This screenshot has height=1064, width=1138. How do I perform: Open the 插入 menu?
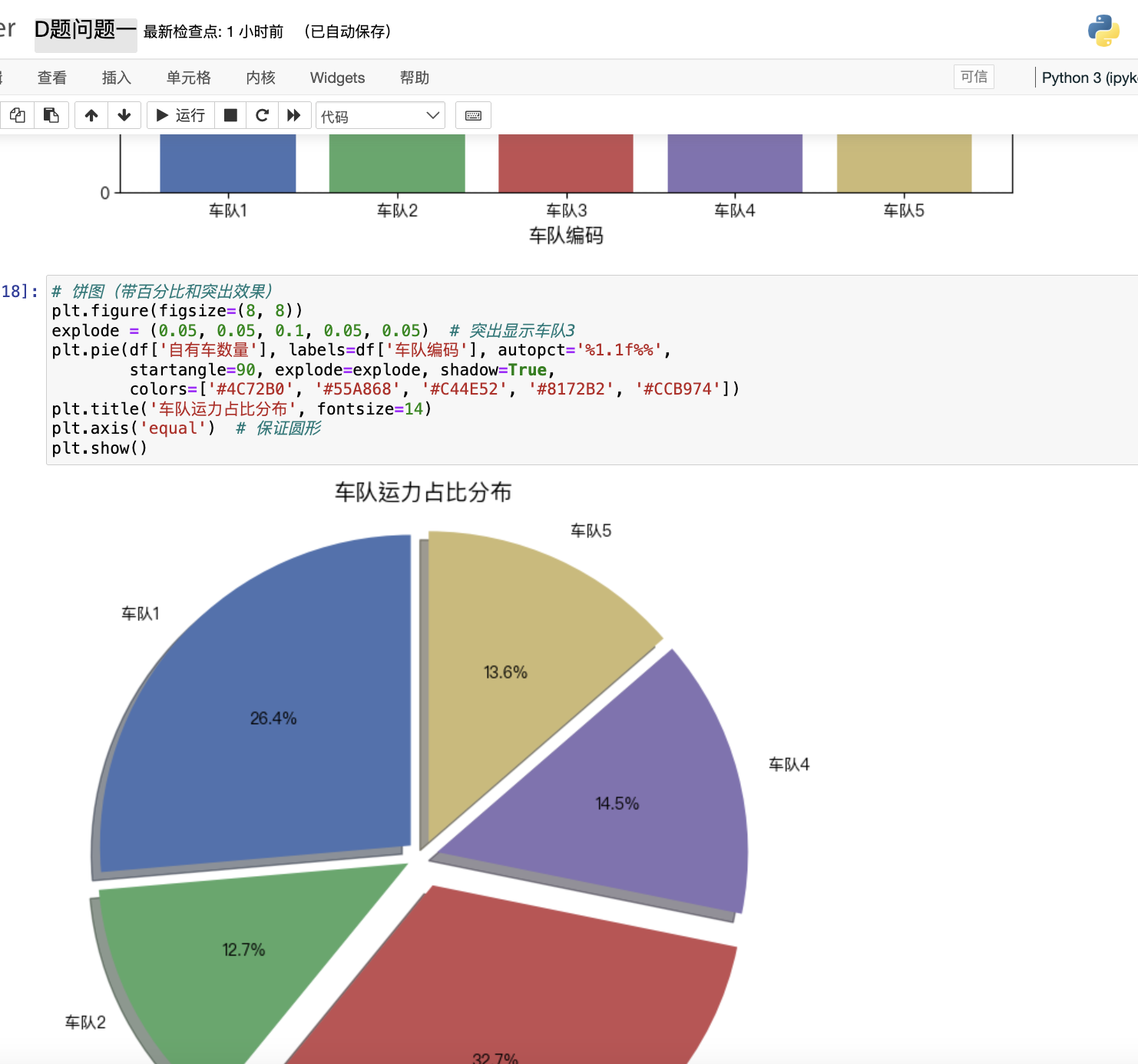coord(117,78)
